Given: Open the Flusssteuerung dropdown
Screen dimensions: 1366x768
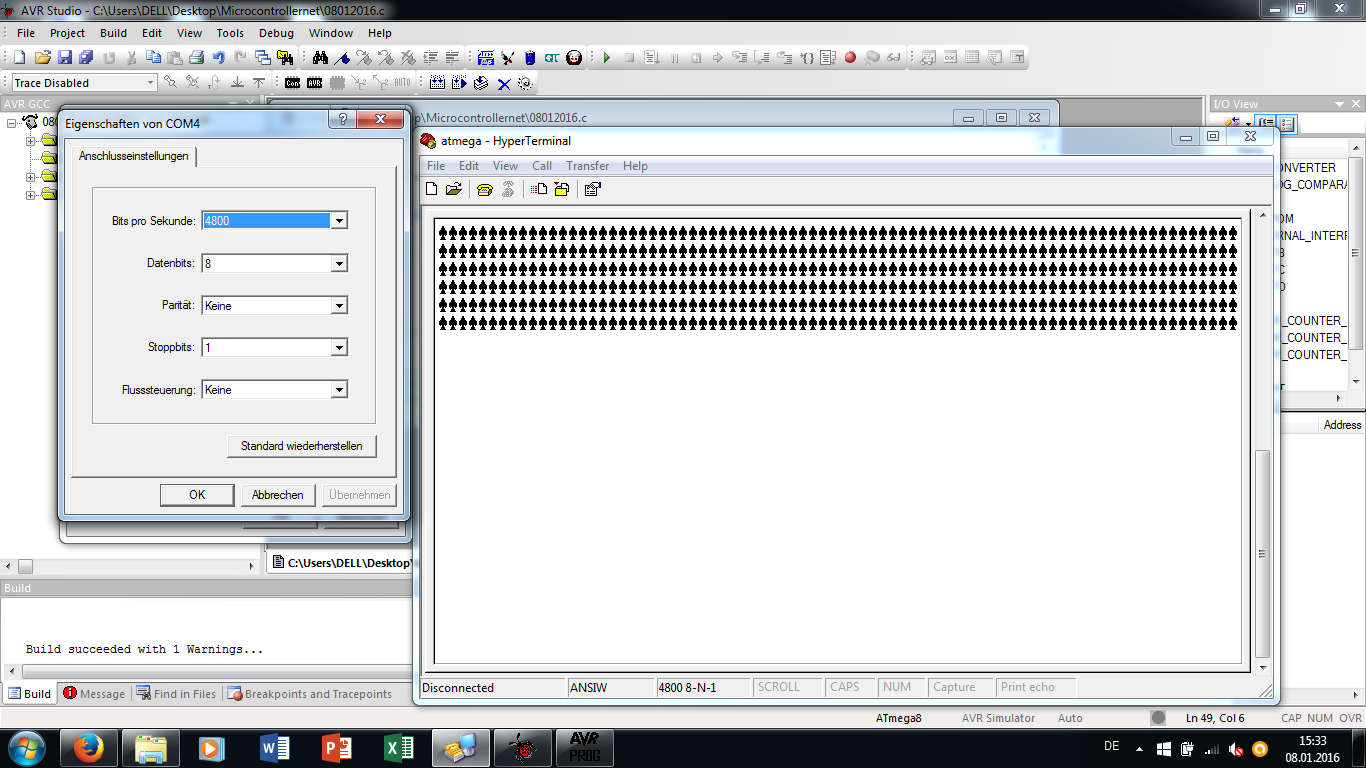Looking at the screenshot, I should click(x=339, y=390).
